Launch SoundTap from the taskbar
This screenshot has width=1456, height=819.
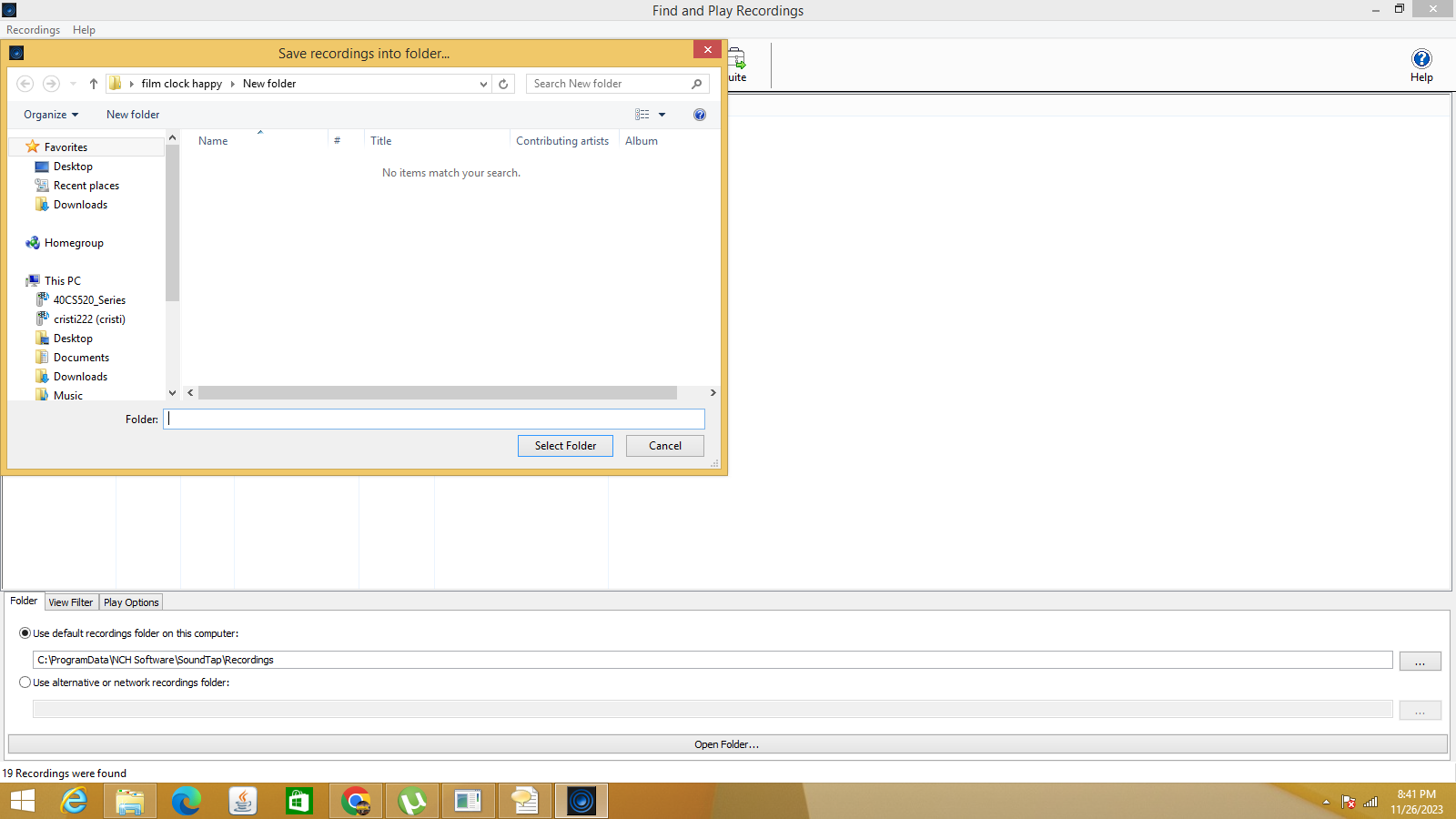(x=581, y=801)
